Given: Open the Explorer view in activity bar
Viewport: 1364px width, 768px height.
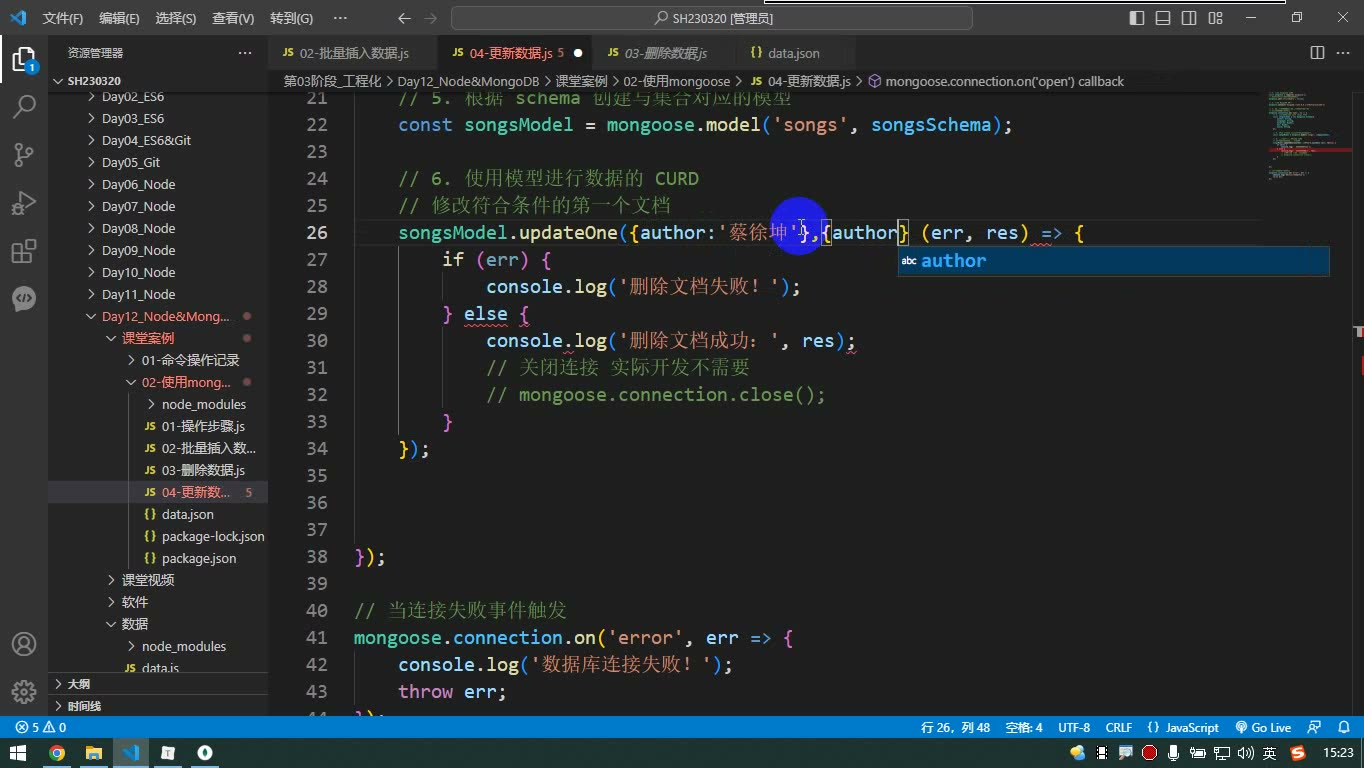Looking at the screenshot, I should (24, 59).
